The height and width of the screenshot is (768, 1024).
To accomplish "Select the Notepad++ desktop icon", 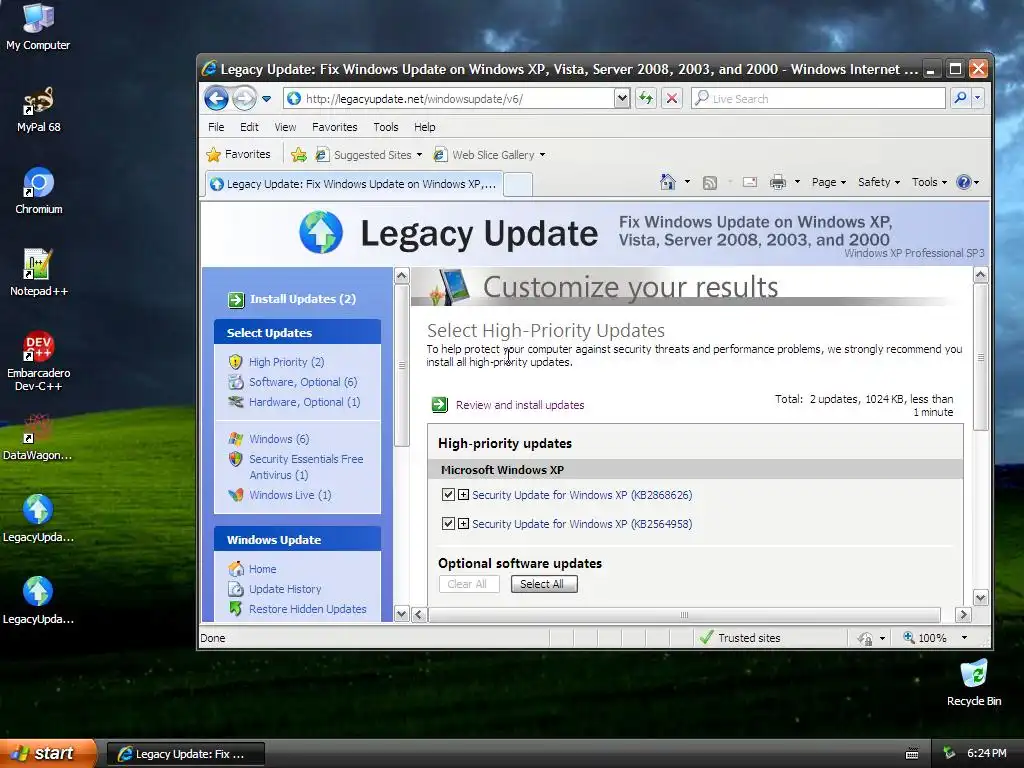I will 39,273.
